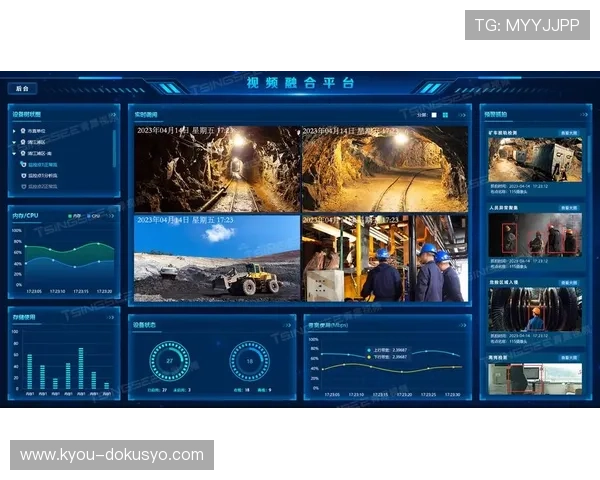View large image for mine car alarm
The image size is (600, 480).
[570, 132]
